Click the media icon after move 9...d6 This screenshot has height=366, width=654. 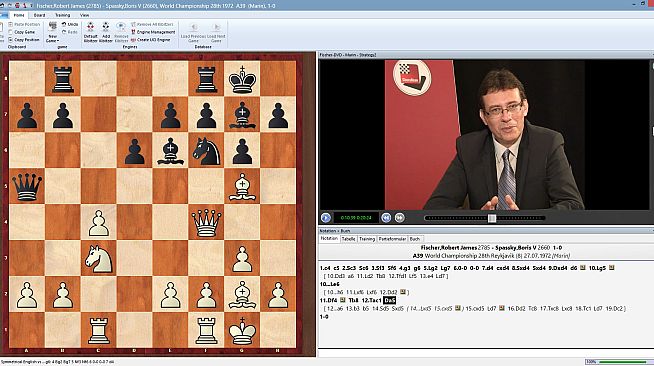click(x=583, y=268)
